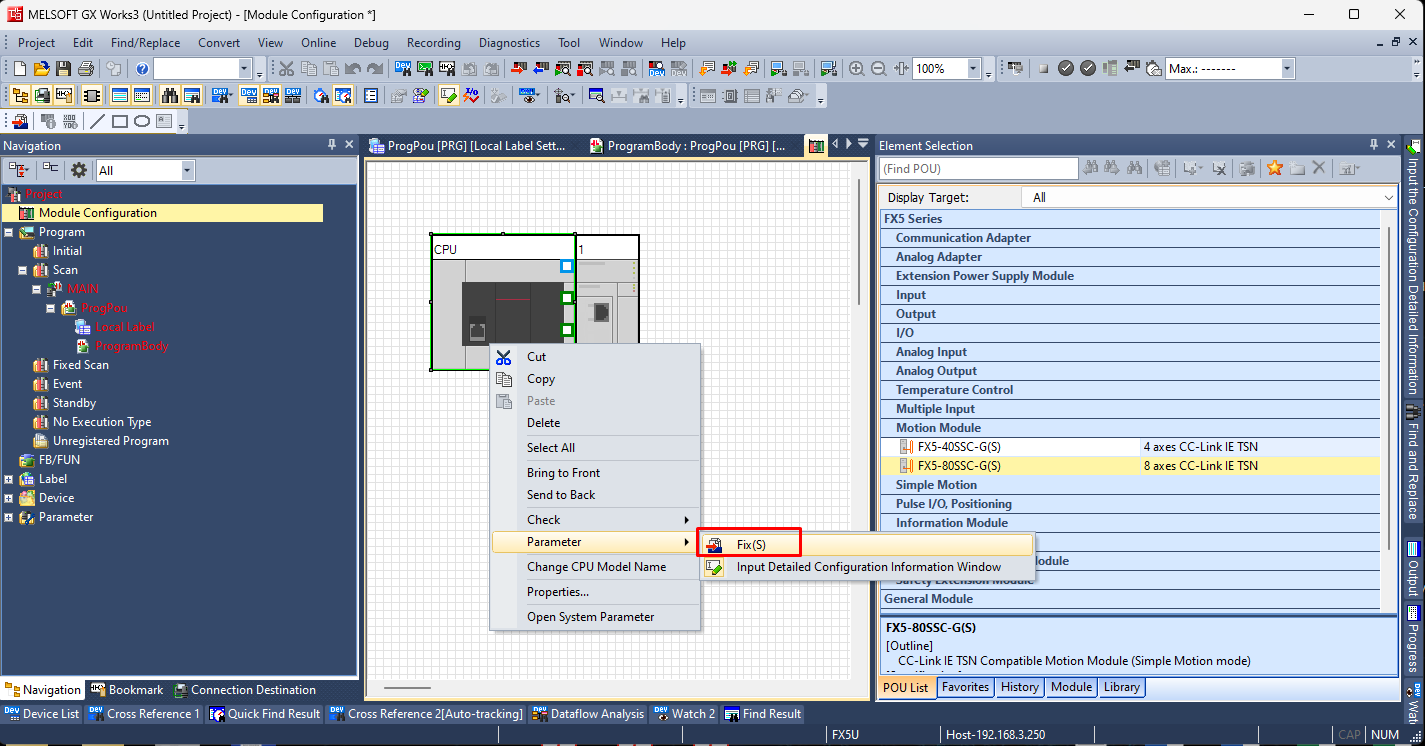Screen dimensions: 1425x746
Task: Click the Navigation panel gear options icon
Action: point(79,170)
